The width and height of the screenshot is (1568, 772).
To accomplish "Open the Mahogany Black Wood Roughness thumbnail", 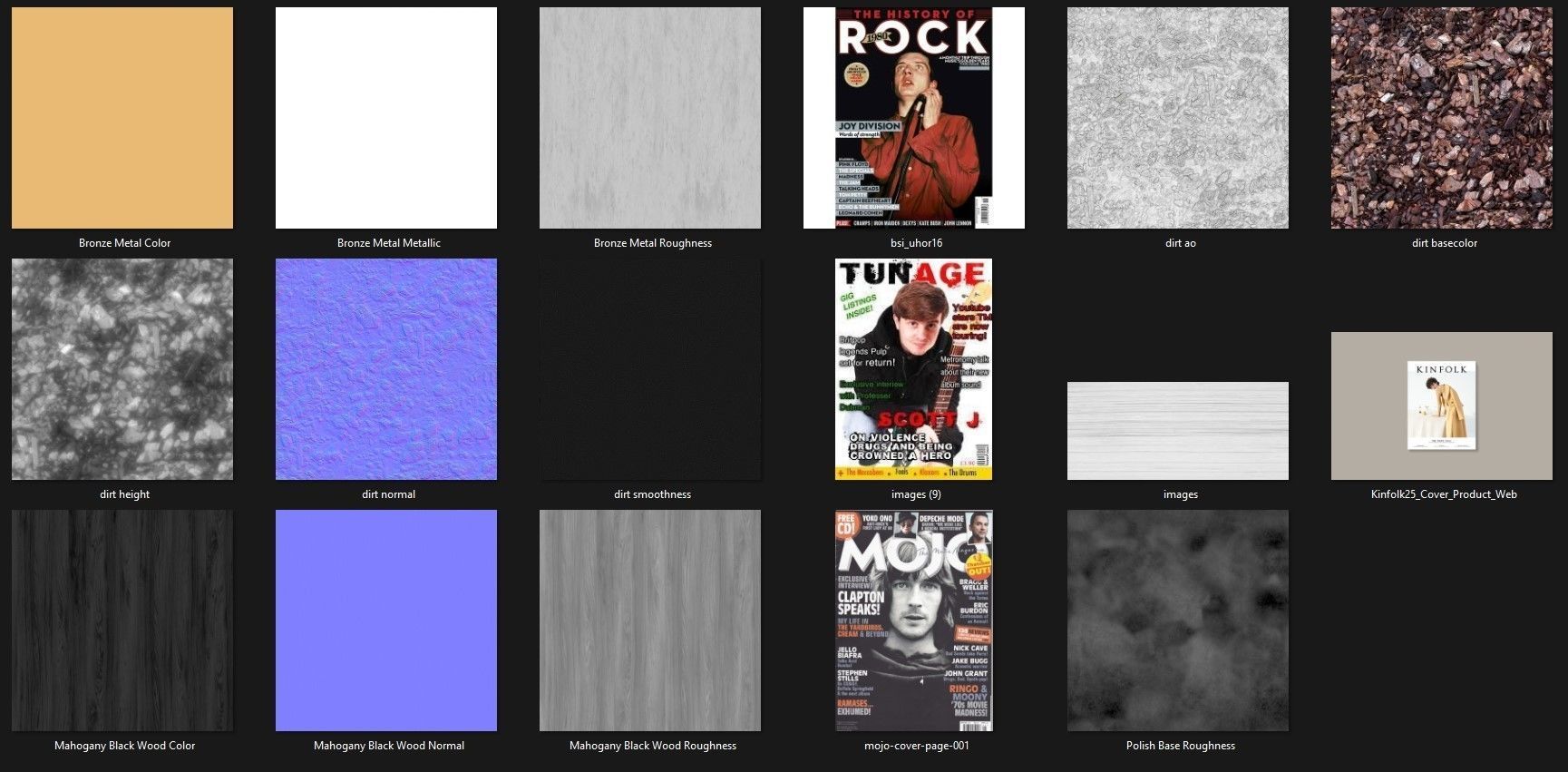I will (650, 621).
